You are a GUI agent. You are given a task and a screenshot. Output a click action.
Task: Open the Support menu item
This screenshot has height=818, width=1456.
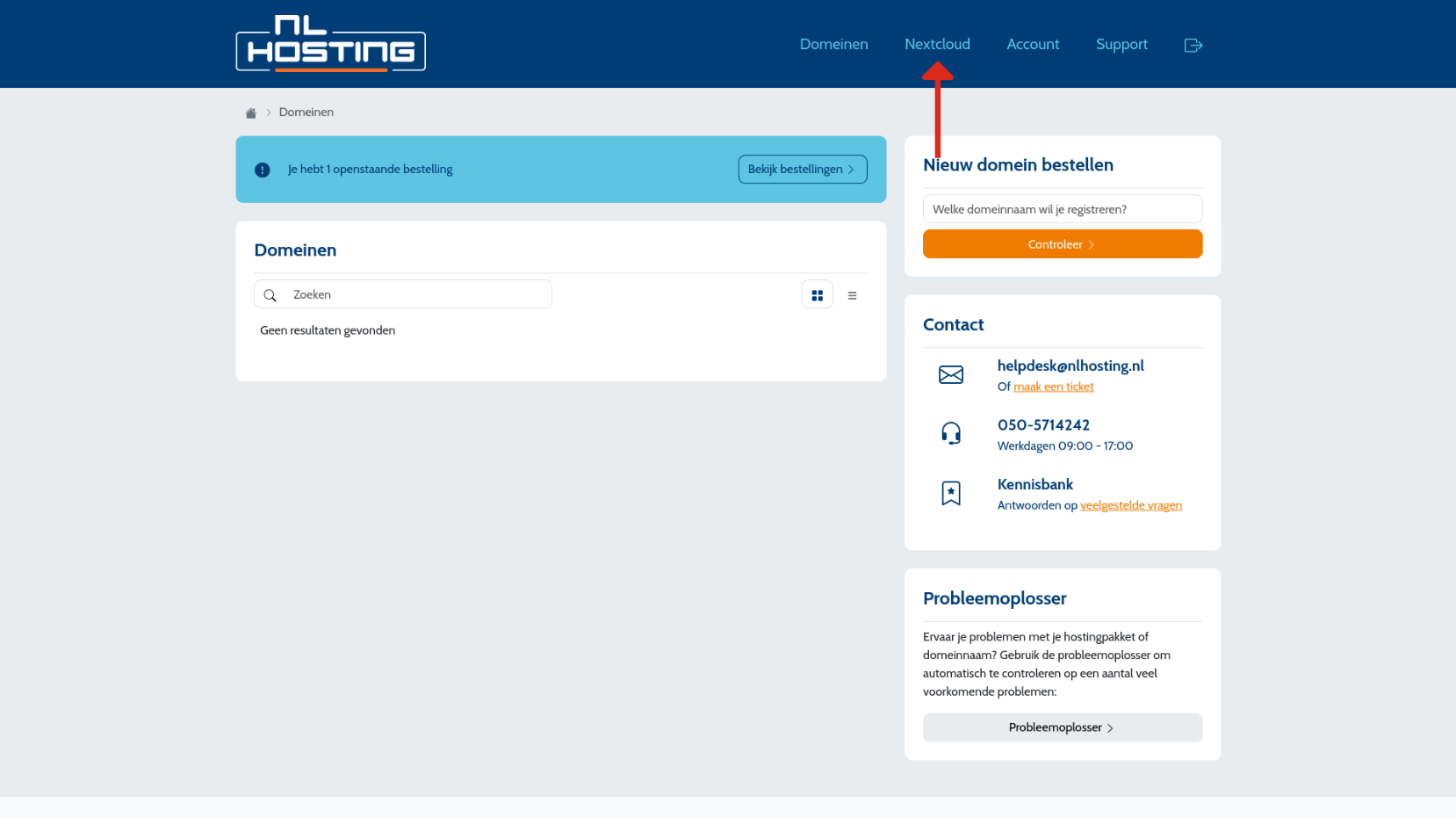1121,44
